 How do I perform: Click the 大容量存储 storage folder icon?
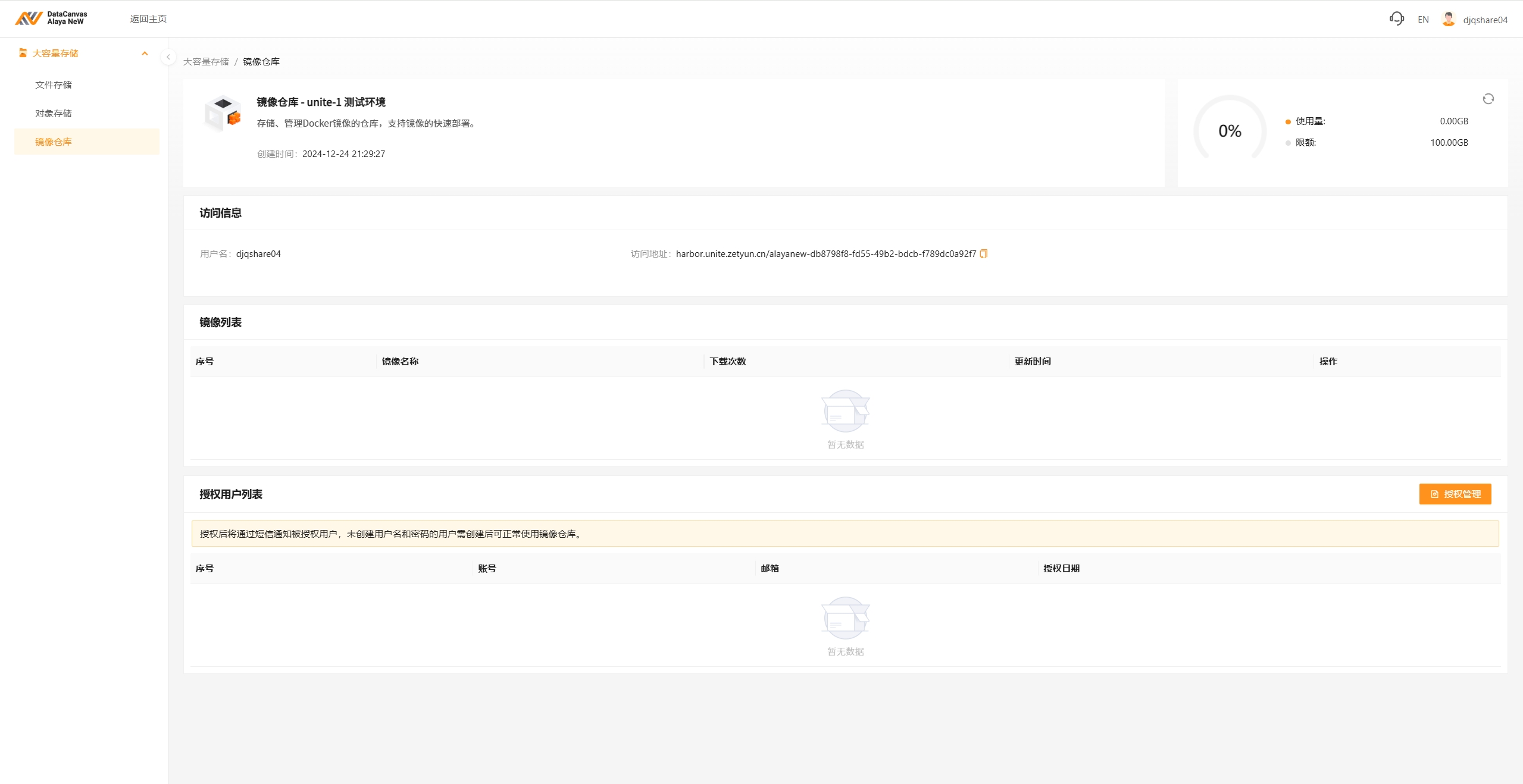(x=23, y=53)
